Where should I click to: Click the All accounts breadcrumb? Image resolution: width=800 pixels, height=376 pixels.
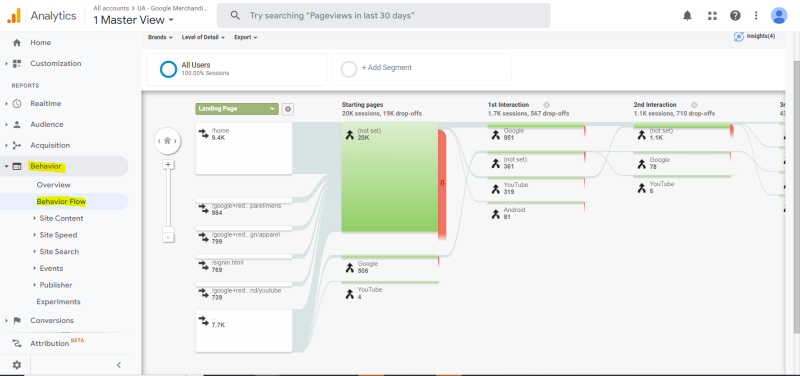click(111, 9)
